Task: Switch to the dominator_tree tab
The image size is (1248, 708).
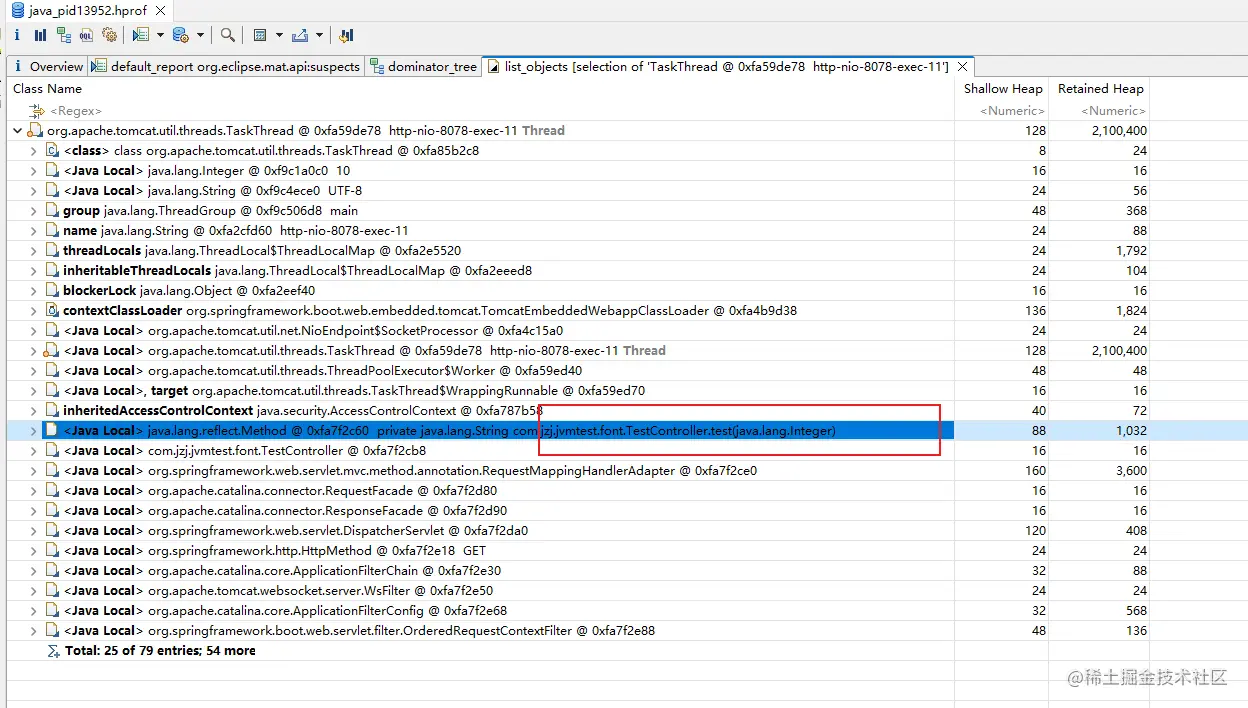Action: tap(423, 66)
